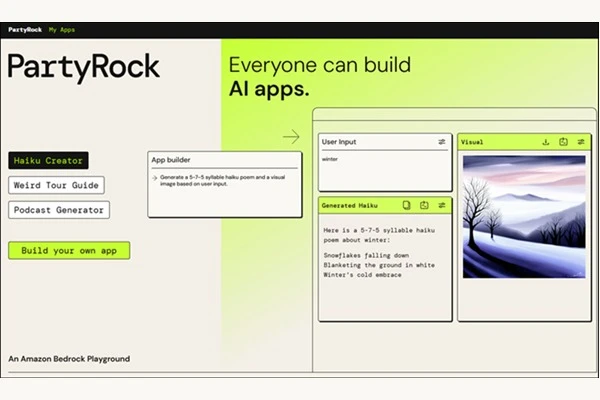Image resolution: width=600 pixels, height=400 pixels.
Task: Click the large PartyRock heading
Action: 83,67
